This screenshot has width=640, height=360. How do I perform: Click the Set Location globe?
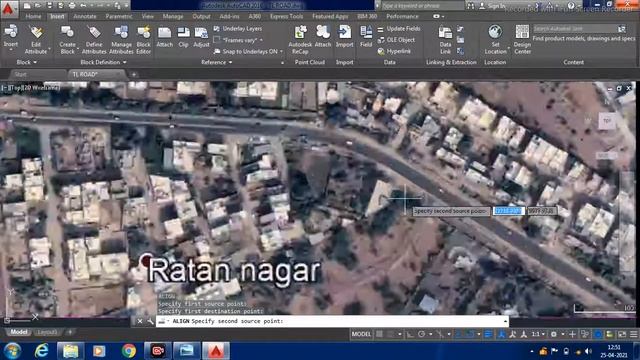pyautogui.click(x=495, y=32)
